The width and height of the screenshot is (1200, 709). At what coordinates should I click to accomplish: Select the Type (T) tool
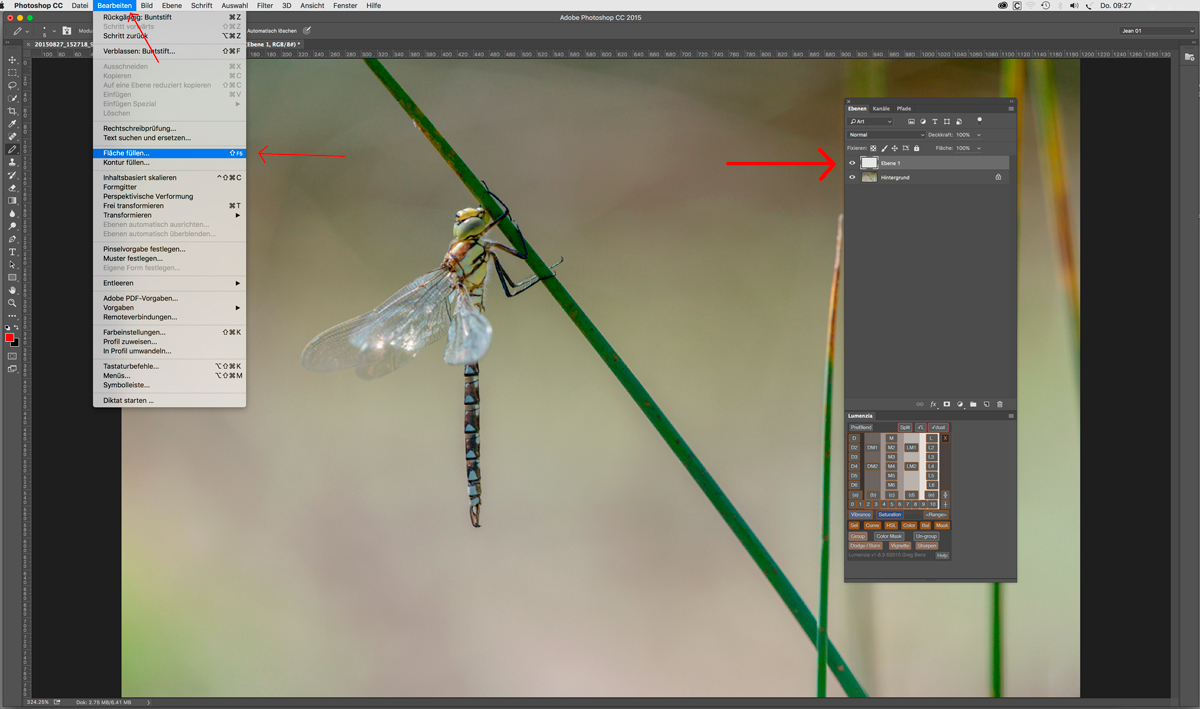pos(13,252)
